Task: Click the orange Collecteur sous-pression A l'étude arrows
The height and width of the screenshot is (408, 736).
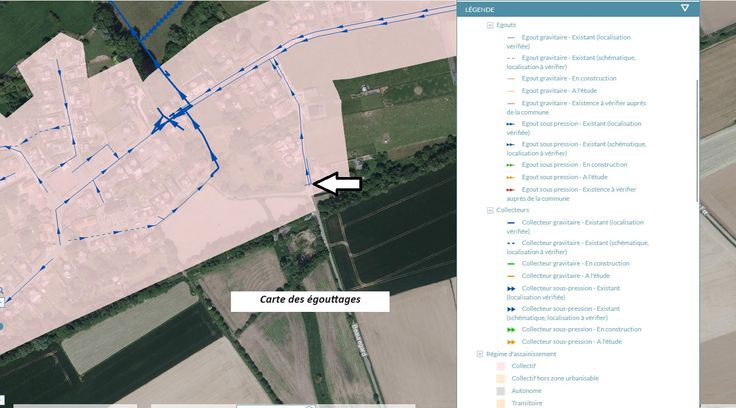Action: [511, 342]
